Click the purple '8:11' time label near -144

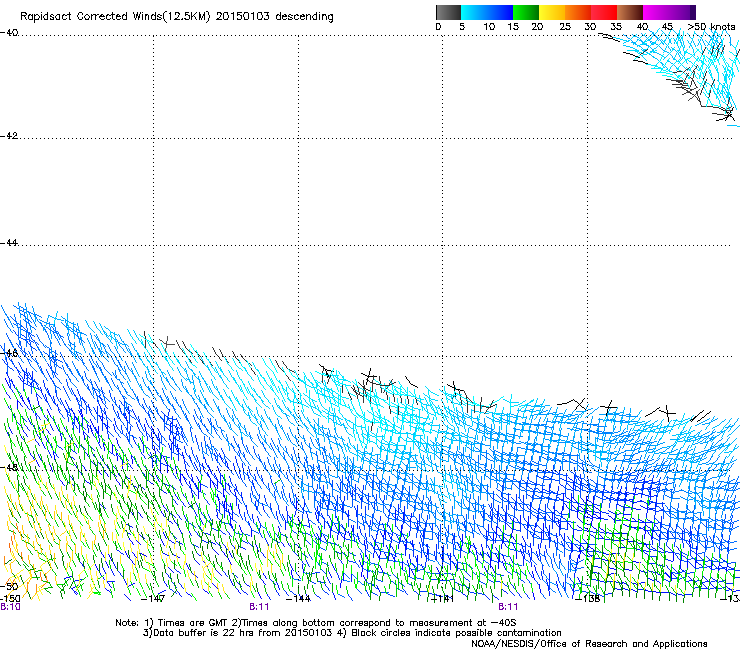click(x=259, y=607)
